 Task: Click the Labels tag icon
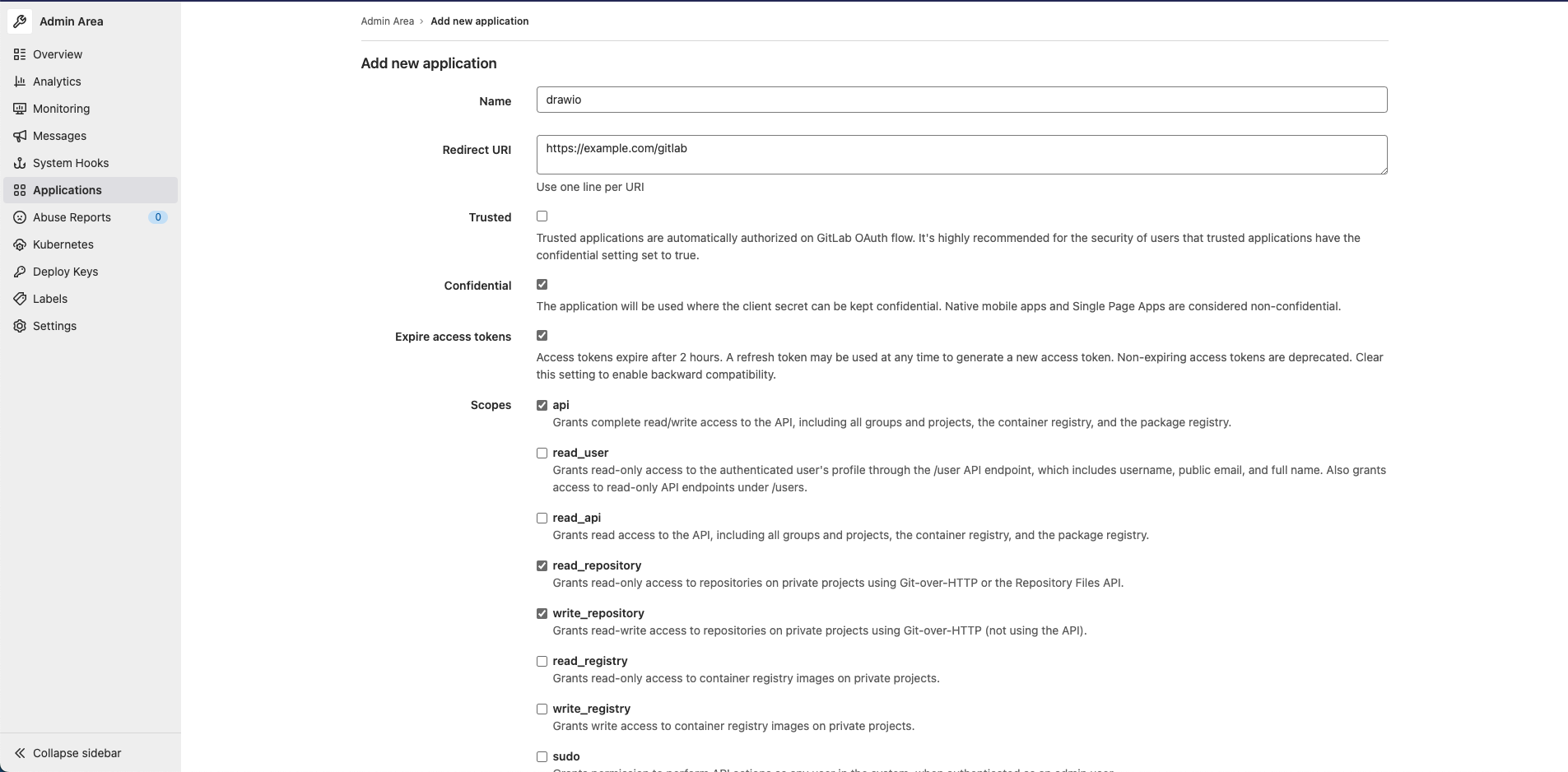click(20, 299)
